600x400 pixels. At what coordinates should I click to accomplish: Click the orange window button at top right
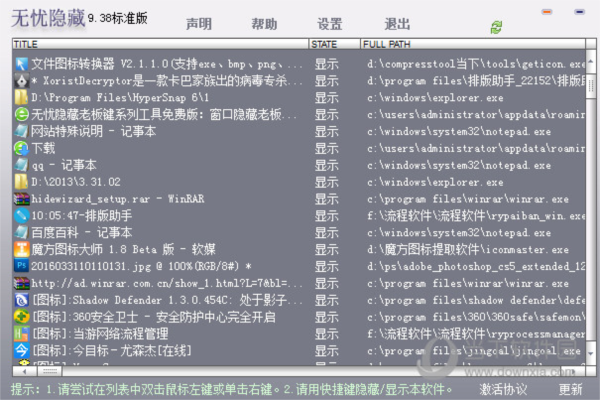(x=547, y=12)
